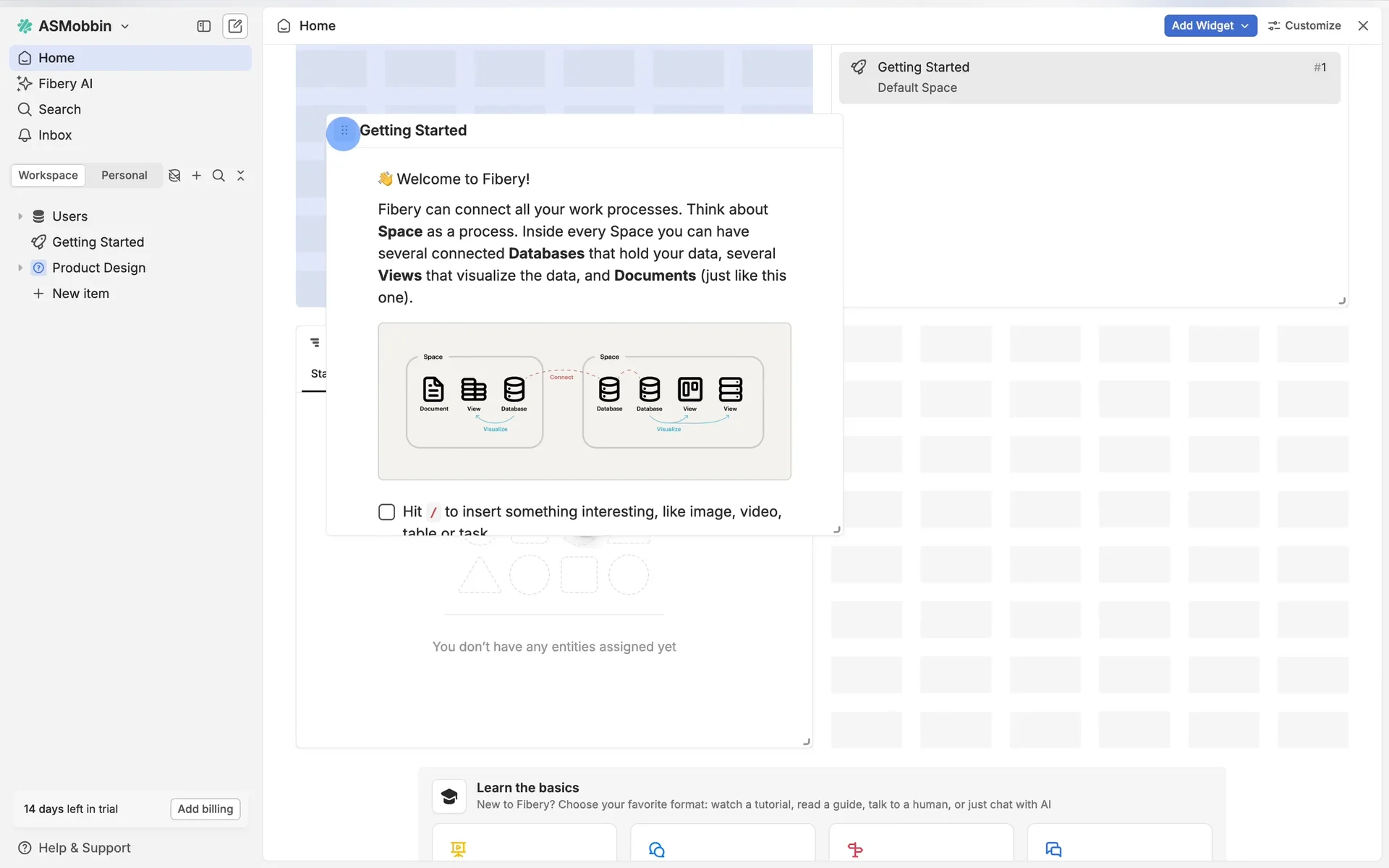The image size is (1389, 868).
Task: Click the sidebar panel toggle icon
Action: [203, 26]
